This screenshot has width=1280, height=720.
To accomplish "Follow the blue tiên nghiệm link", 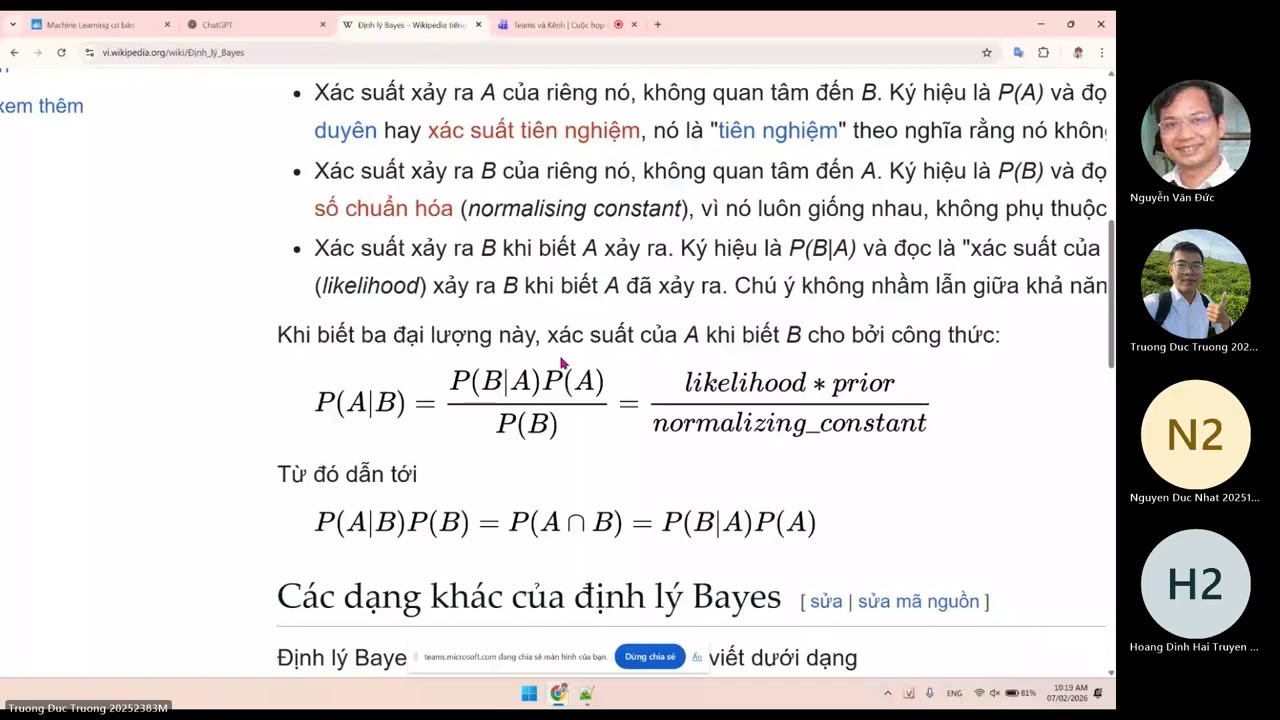I will [777, 131].
